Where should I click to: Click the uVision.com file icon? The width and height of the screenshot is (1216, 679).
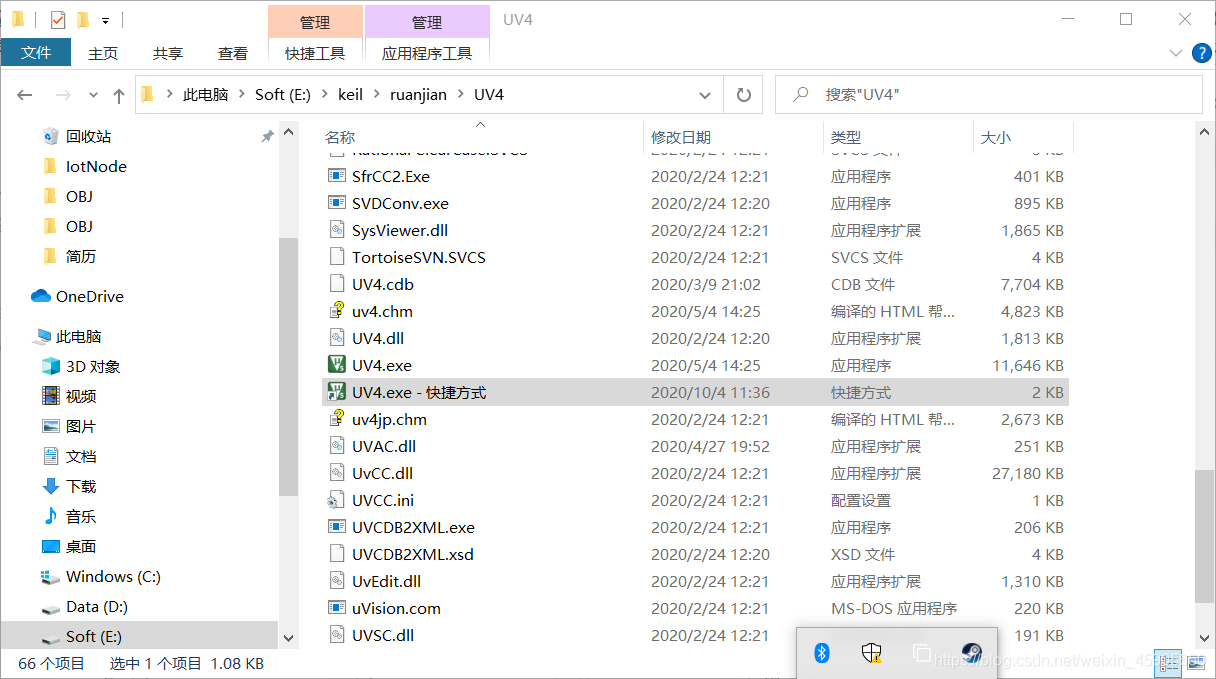[337, 608]
